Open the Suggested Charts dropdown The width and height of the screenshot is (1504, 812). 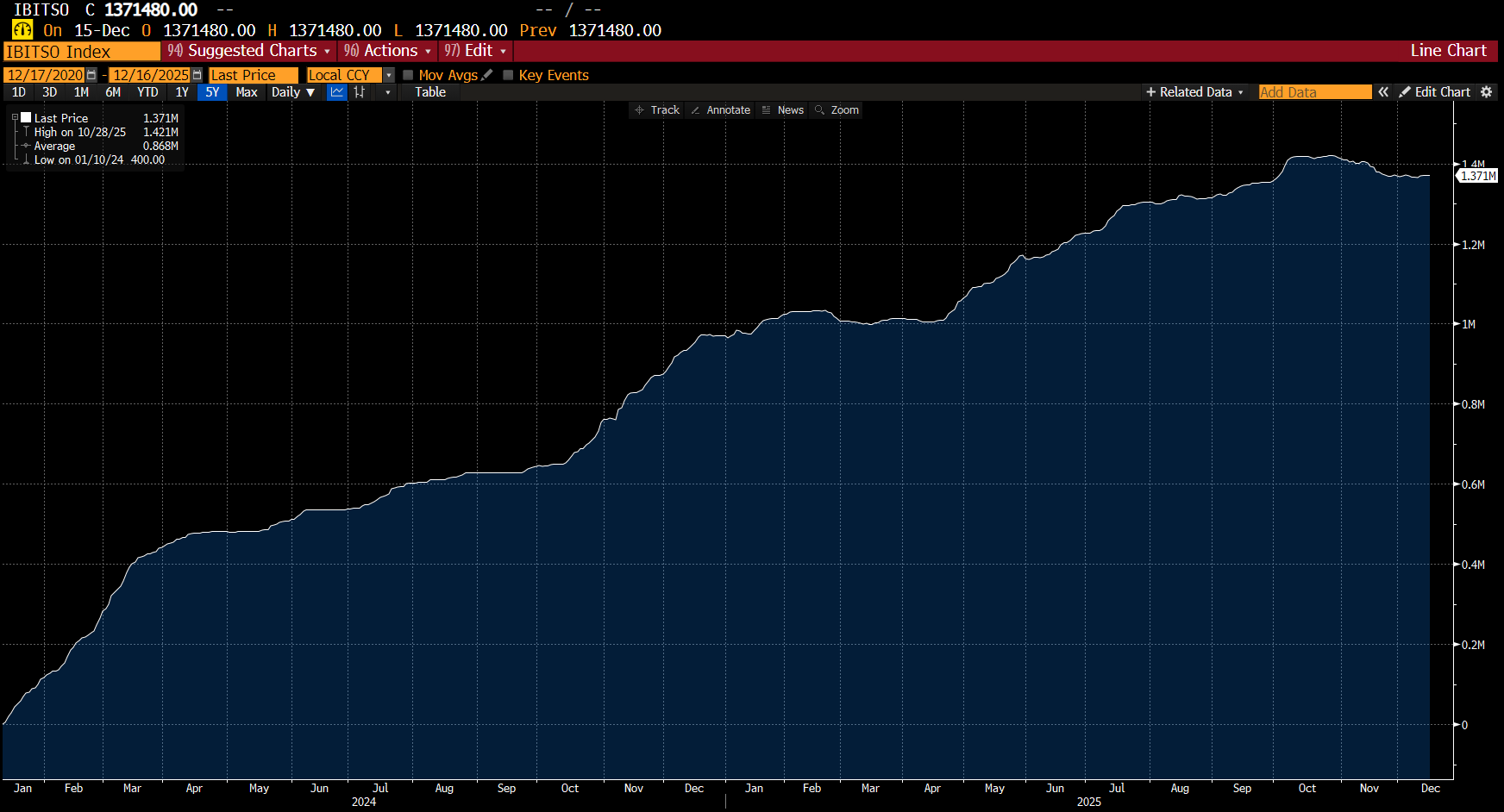pos(248,51)
